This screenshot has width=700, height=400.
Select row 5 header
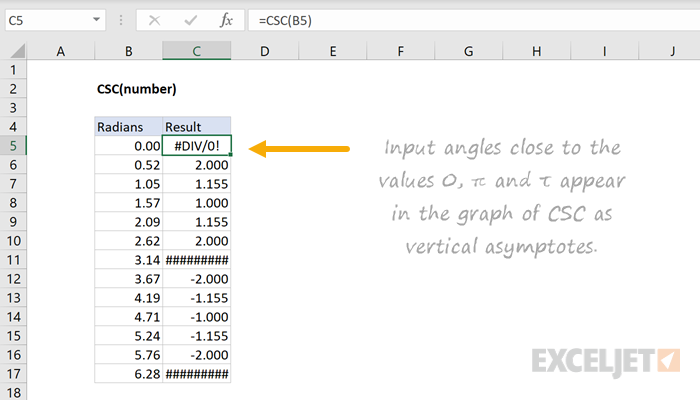tap(13, 146)
